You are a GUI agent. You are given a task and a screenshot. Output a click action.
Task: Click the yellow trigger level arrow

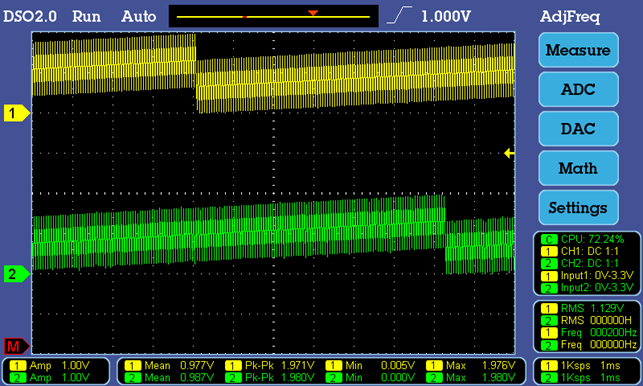509,153
